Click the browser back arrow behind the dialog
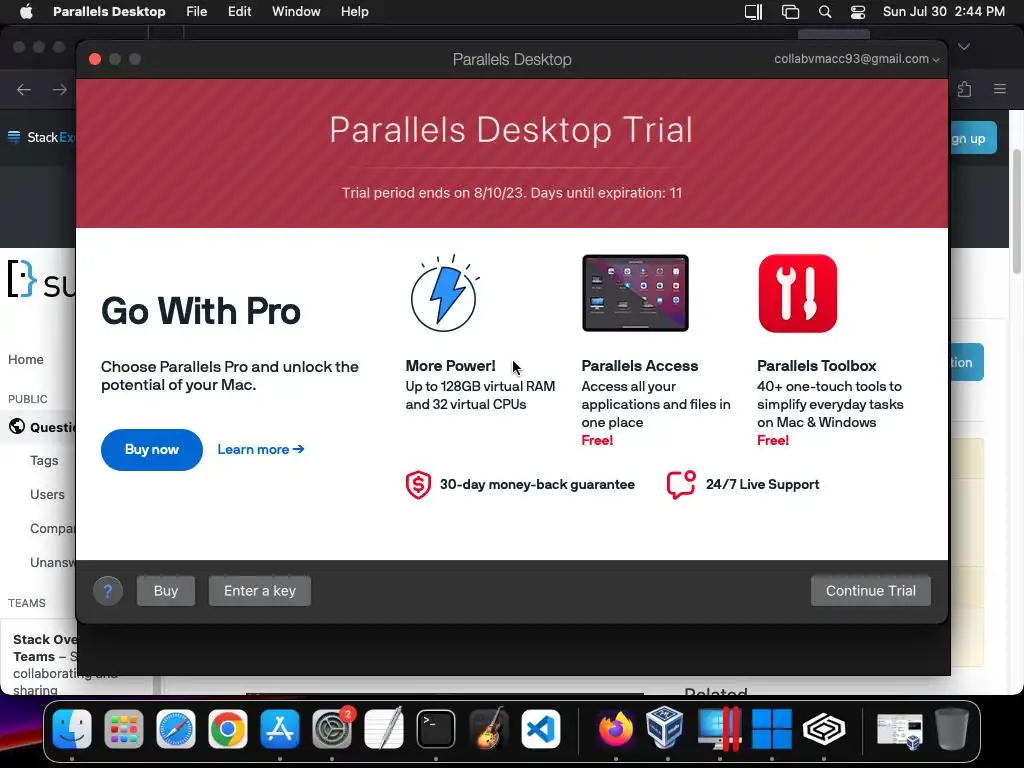 (x=24, y=89)
